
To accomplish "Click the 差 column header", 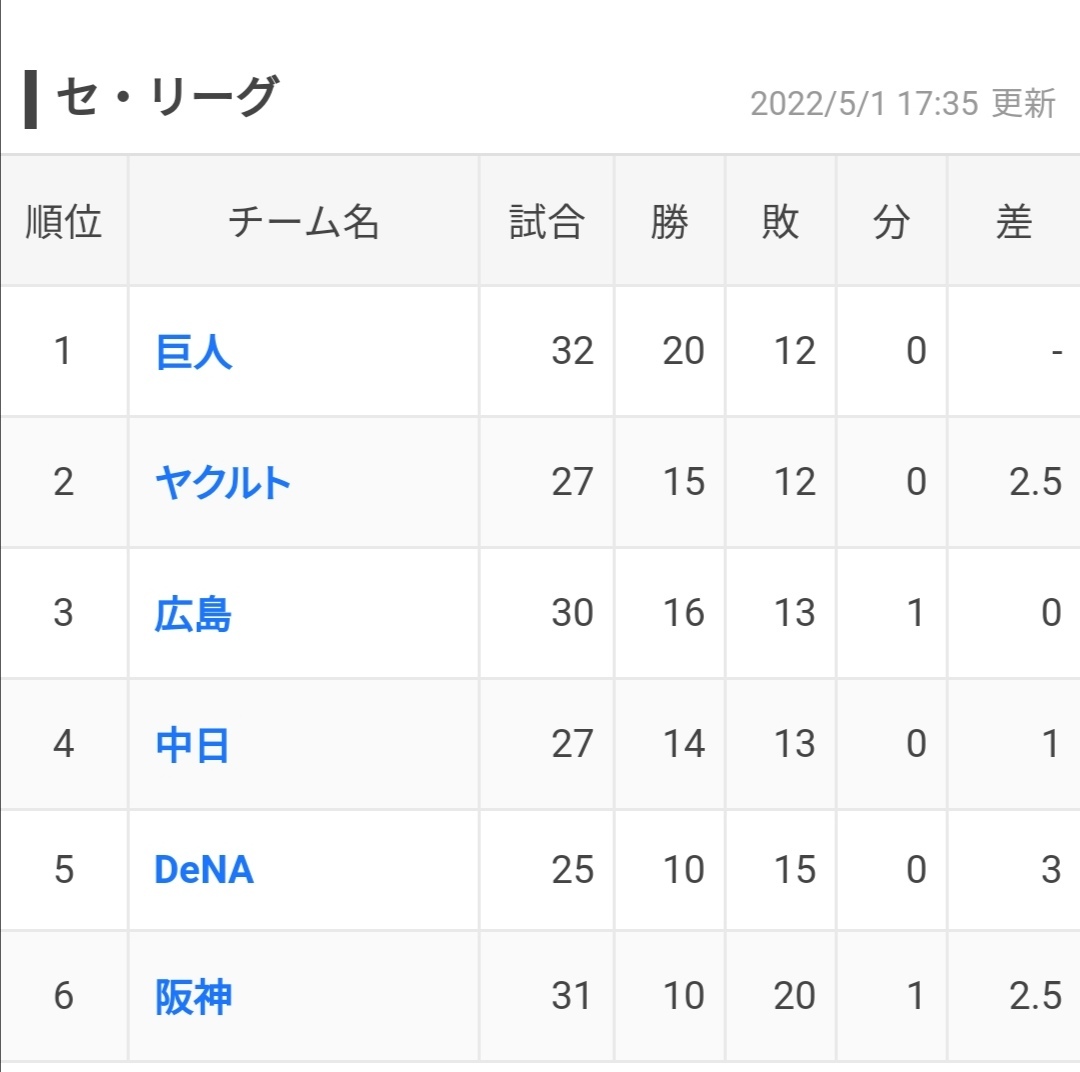I will [1013, 221].
